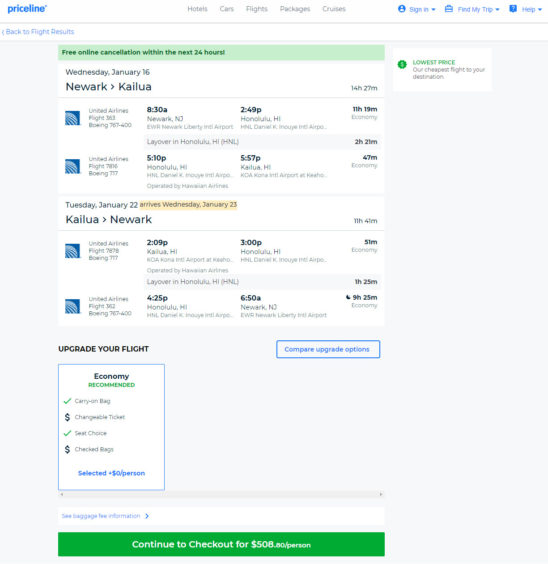548x564 pixels.
Task: Click United logo for Flight 7816
Action: (x=73, y=166)
